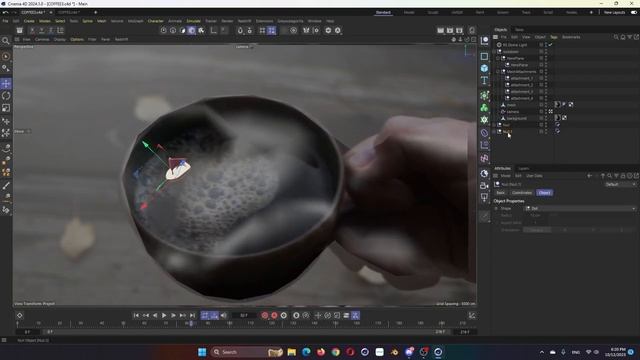Open the green MoGraph cloner icon
Screen dimensions: 640x360
[x=484, y=107]
